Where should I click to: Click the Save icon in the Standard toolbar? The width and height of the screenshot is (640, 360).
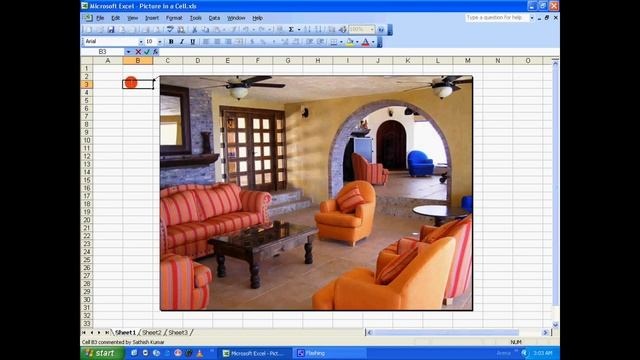(x=111, y=29)
